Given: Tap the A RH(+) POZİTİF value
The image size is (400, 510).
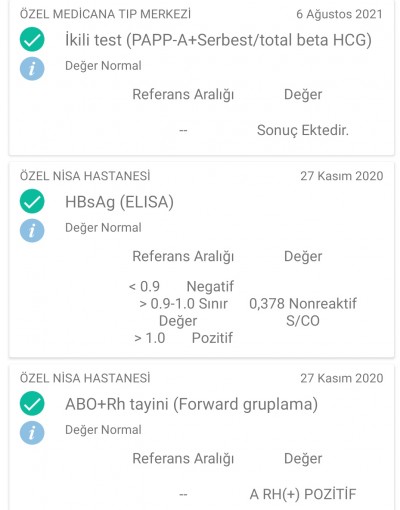Looking at the screenshot, I should (x=303, y=494).
